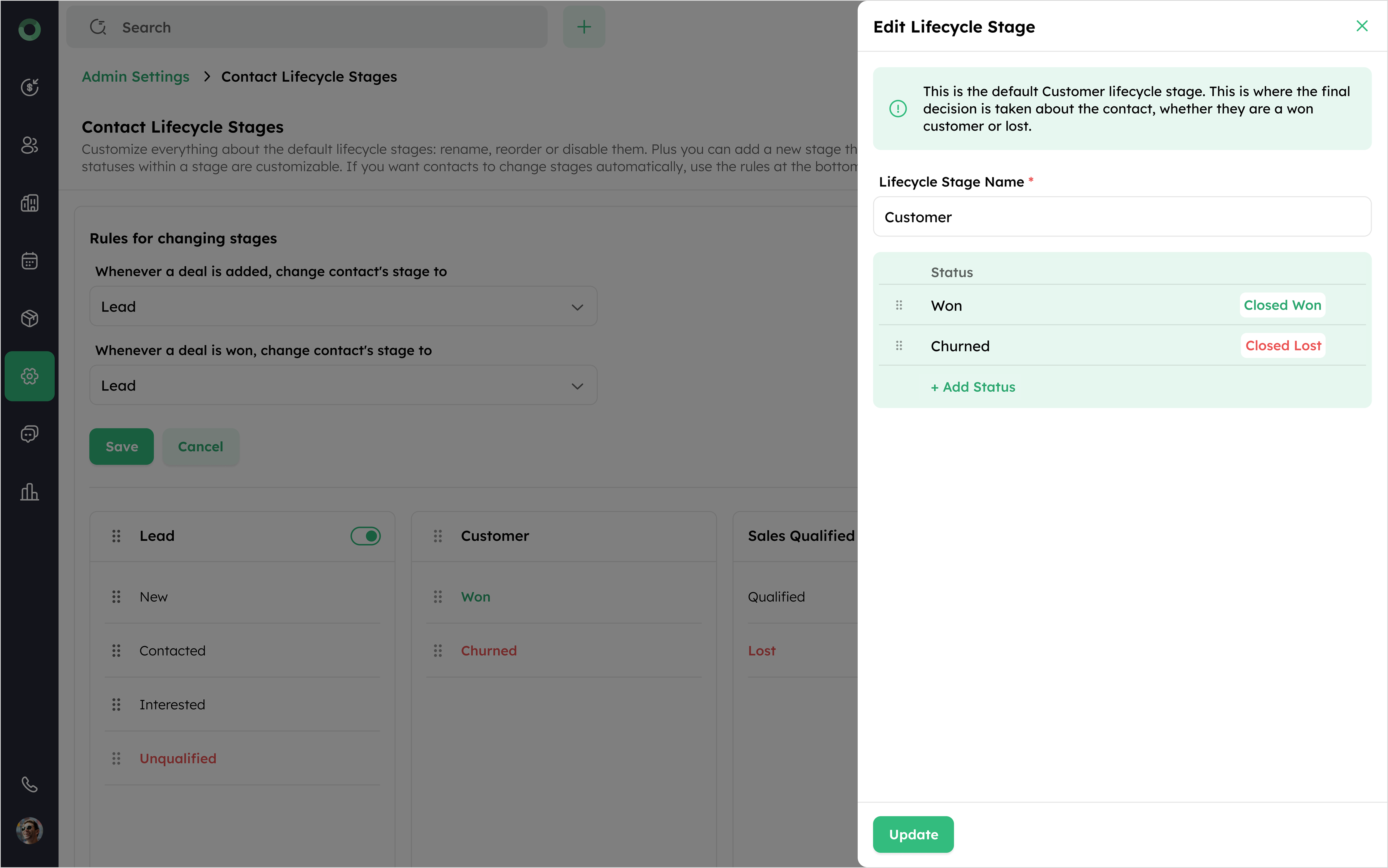The height and width of the screenshot is (868, 1388).
Task: Click the drag handle beside Won status
Action: [899, 305]
